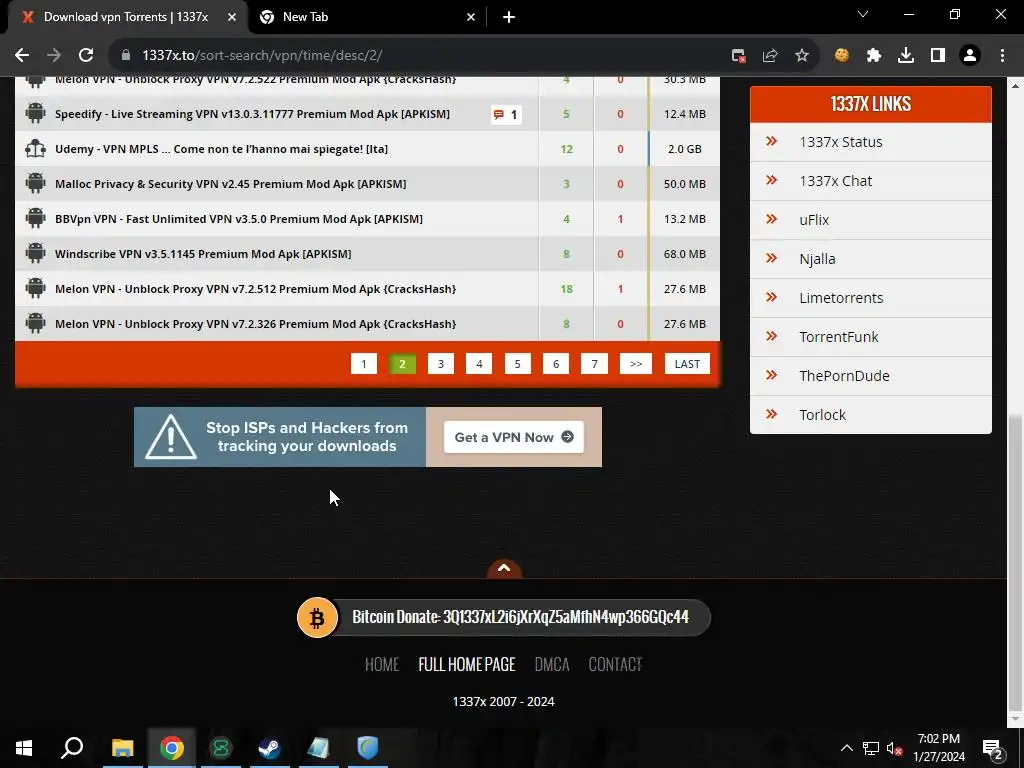Open 1337x Status link
Image resolution: width=1024 pixels, height=768 pixels.
pos(840,142)
